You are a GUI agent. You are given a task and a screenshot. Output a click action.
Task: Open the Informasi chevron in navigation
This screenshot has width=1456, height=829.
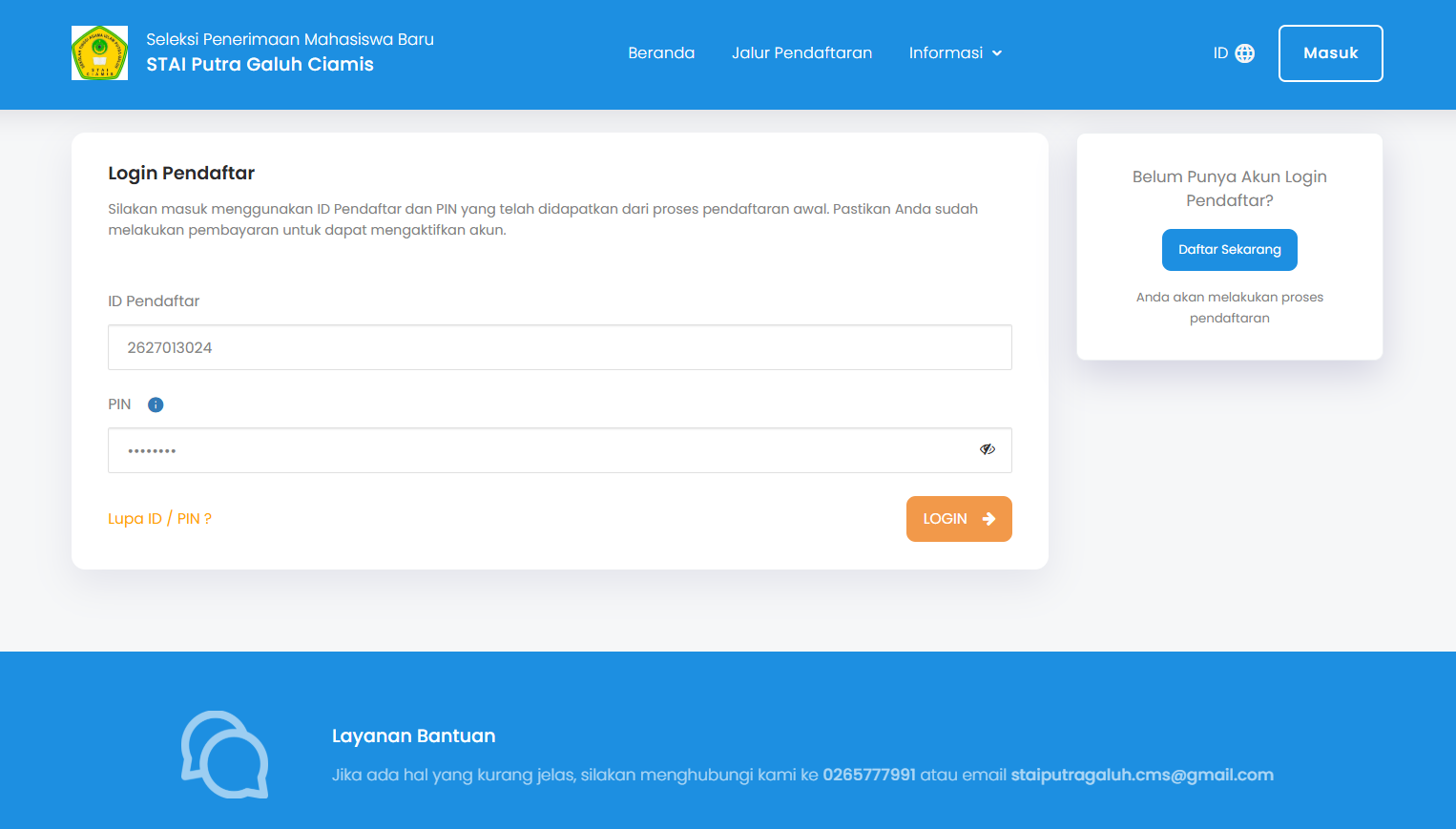pos(996,53)
